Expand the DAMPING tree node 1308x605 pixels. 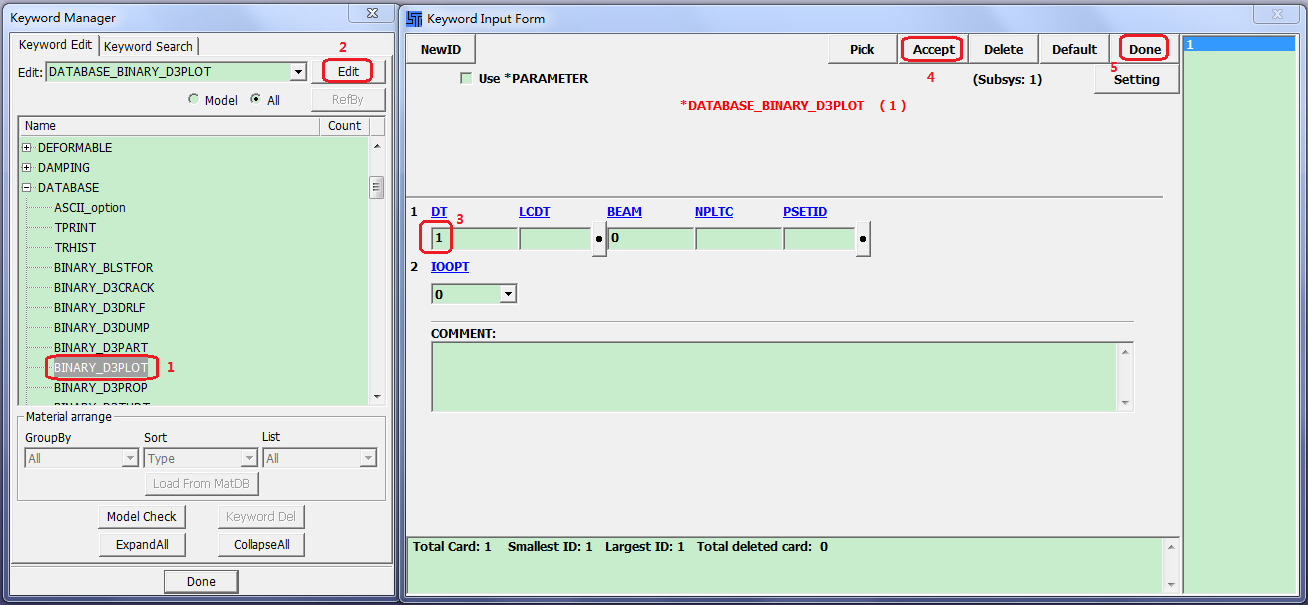click(x=27, y=168)
